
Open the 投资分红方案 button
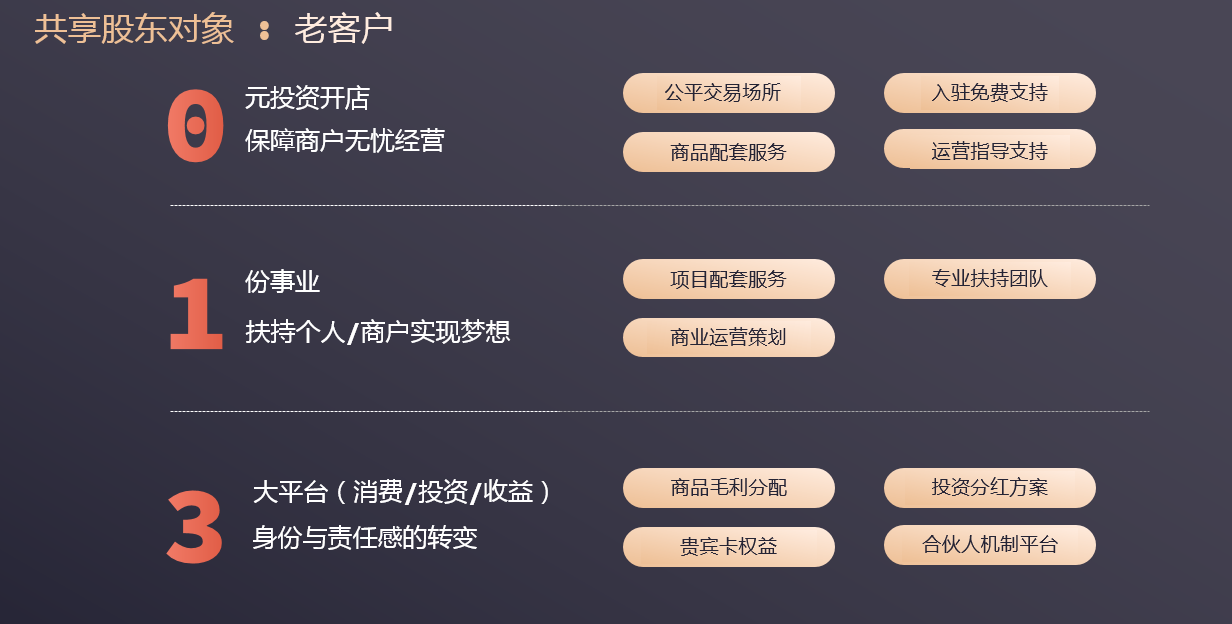click(990, 488)
